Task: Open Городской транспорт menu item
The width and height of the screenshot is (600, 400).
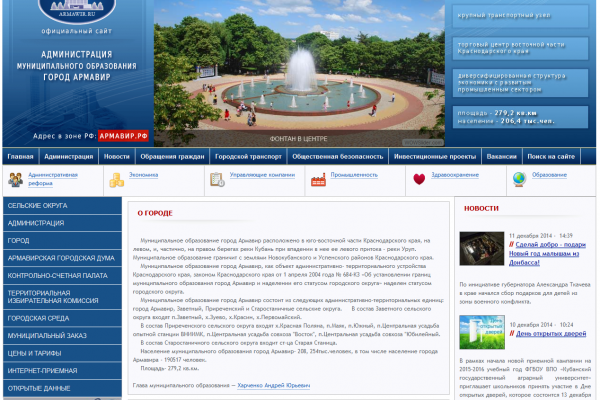Action: click(x=248, y=157)
